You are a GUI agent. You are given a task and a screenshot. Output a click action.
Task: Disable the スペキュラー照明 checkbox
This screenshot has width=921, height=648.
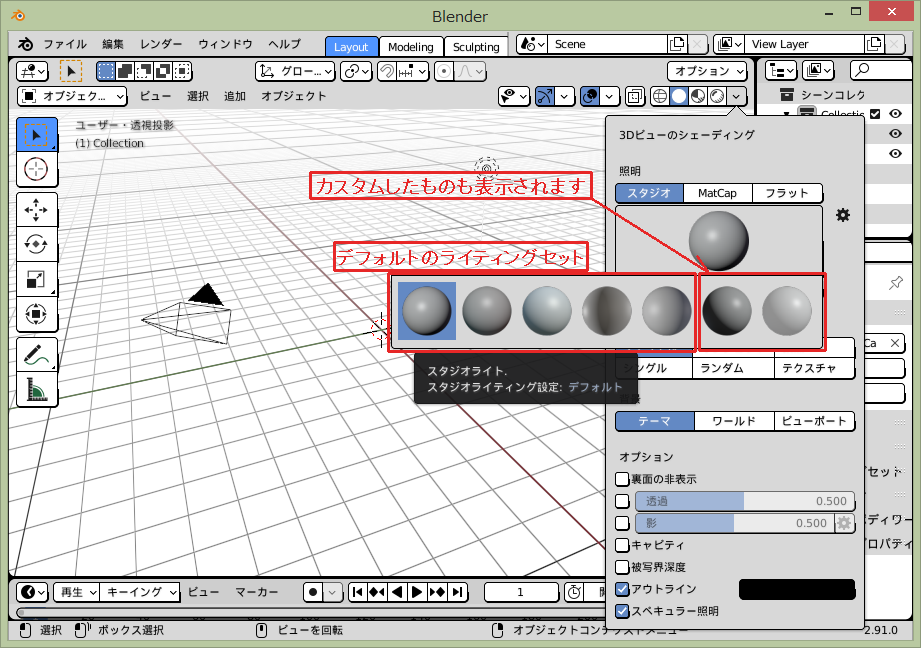(622, 611)
